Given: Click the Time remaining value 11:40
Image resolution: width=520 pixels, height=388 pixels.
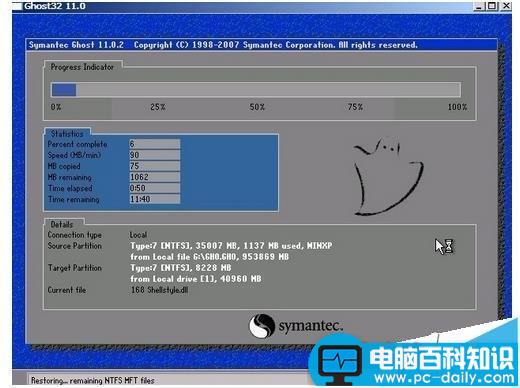Looking at the screenshot, I should coord(155,199).
